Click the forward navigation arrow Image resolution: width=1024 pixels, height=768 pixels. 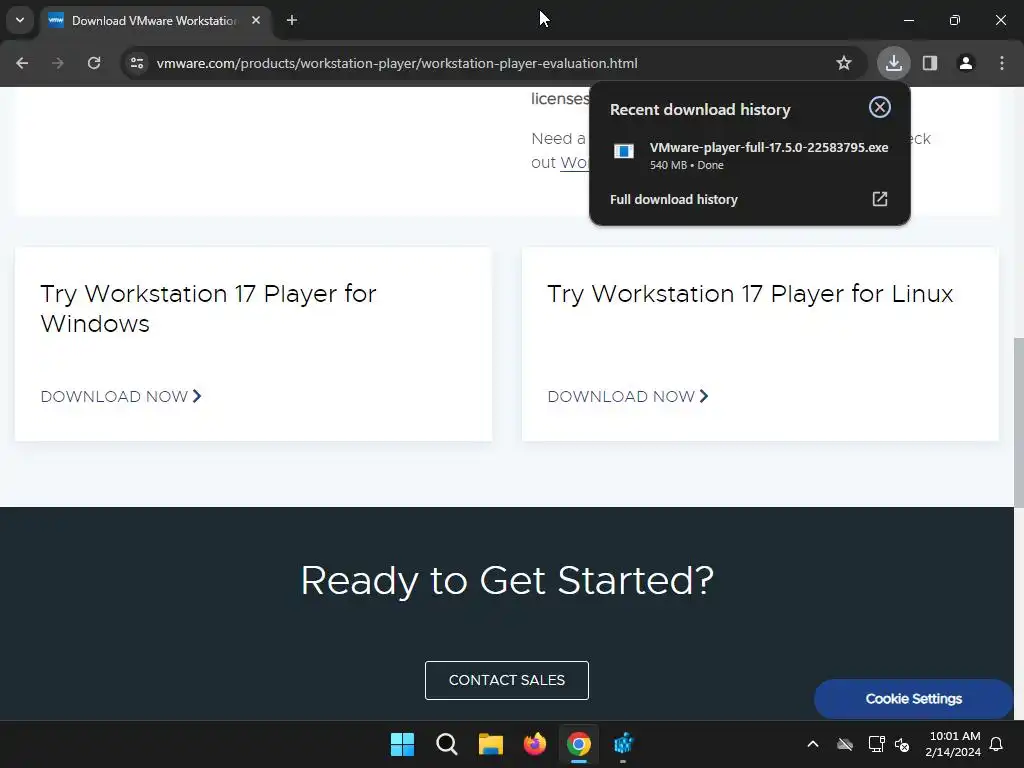[x=58, y=63]
